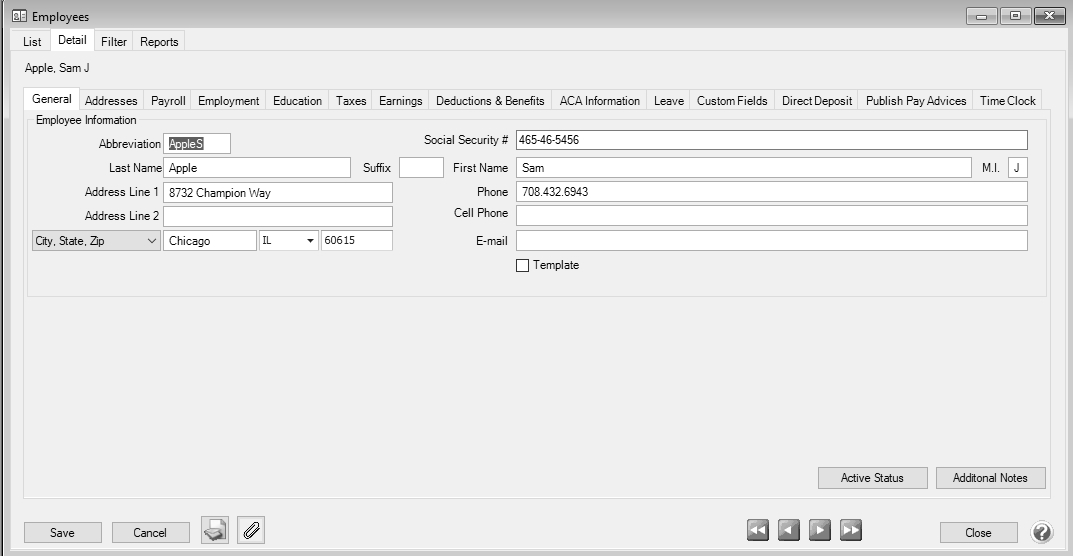Enable the Template checkbox

coord(522,266)
